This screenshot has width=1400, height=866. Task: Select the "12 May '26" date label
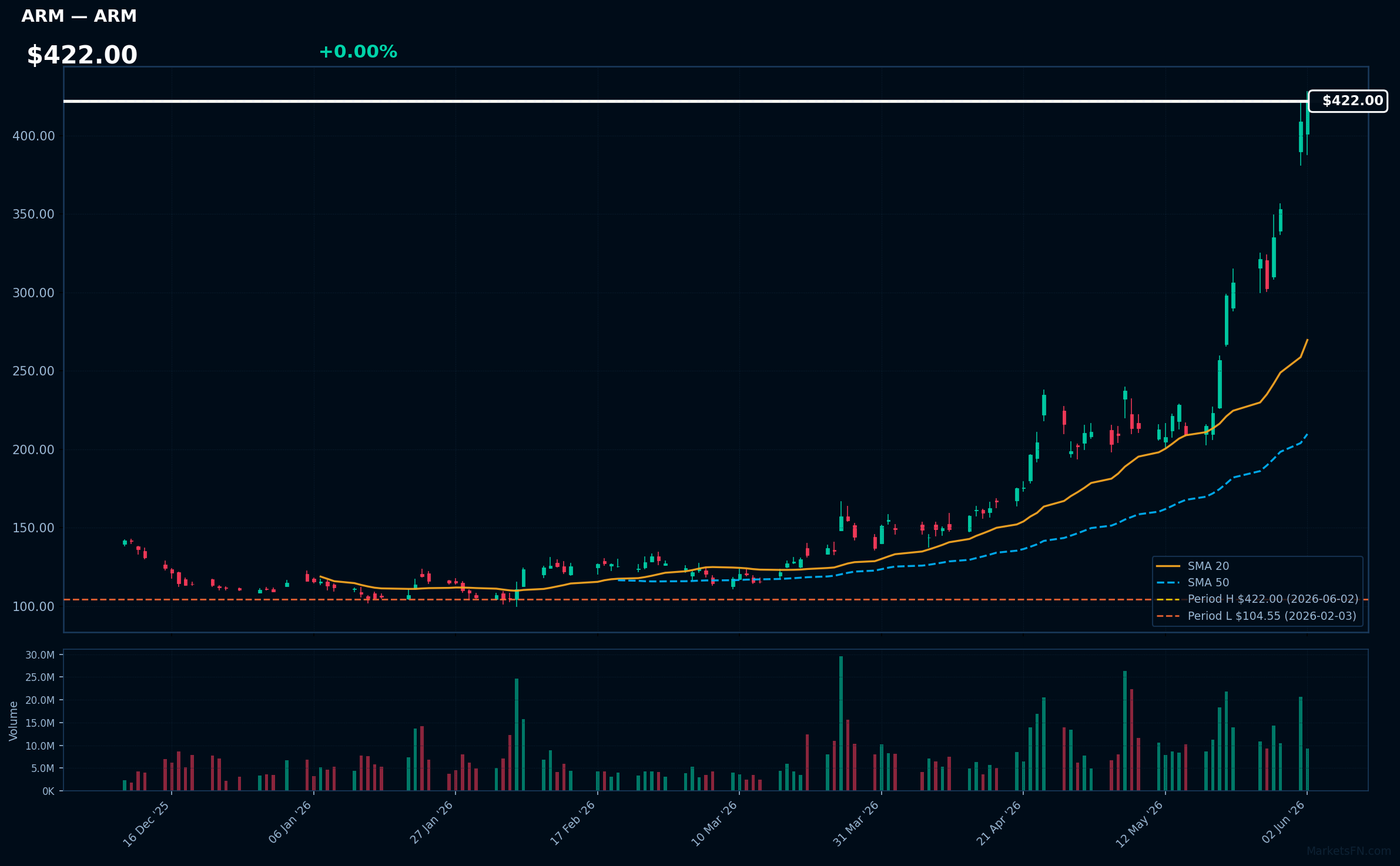[1140, 824]
